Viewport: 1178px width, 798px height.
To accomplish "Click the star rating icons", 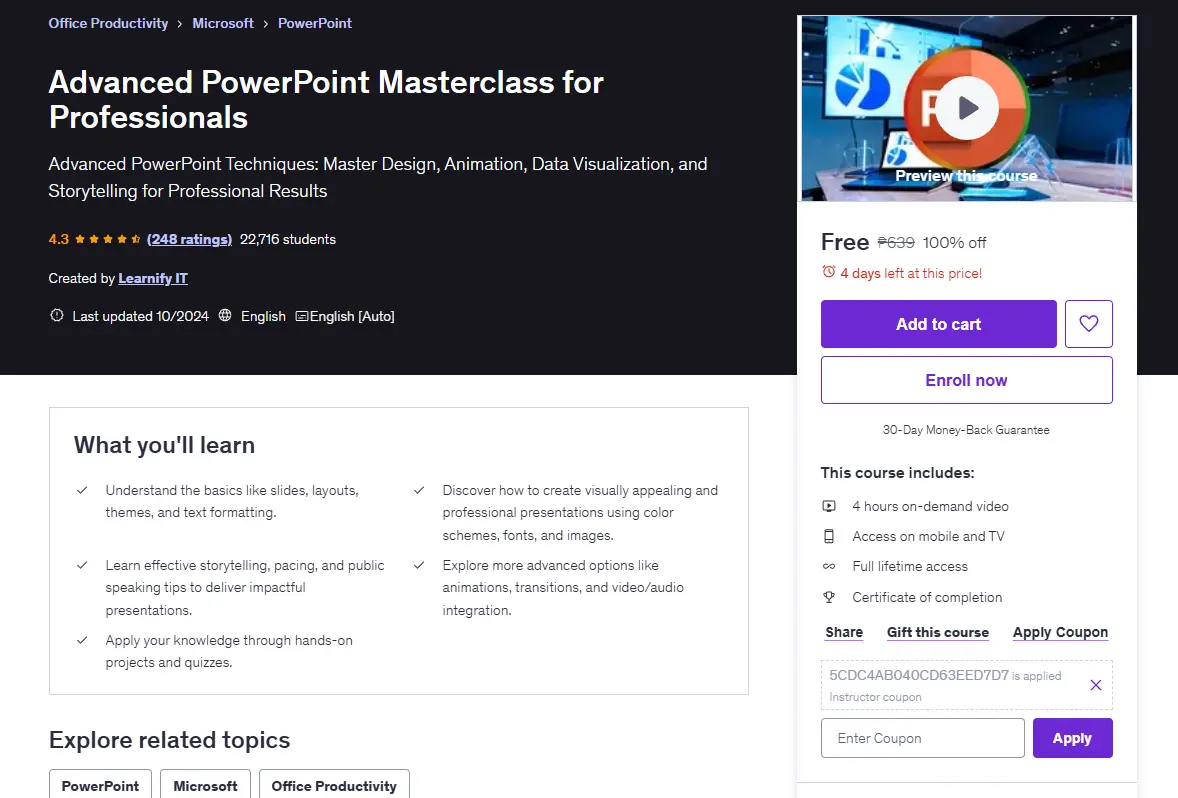I will [x=107, y=239].
